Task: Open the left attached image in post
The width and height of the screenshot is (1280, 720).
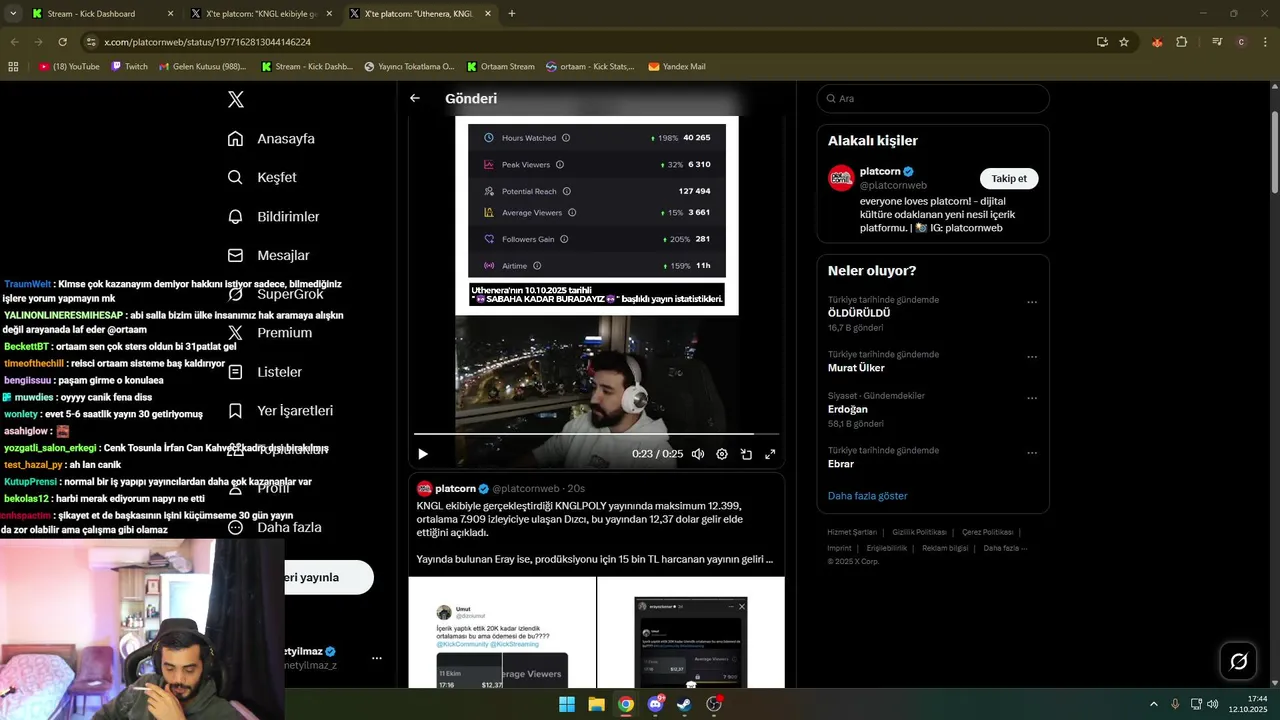Action: pos(502,633)
